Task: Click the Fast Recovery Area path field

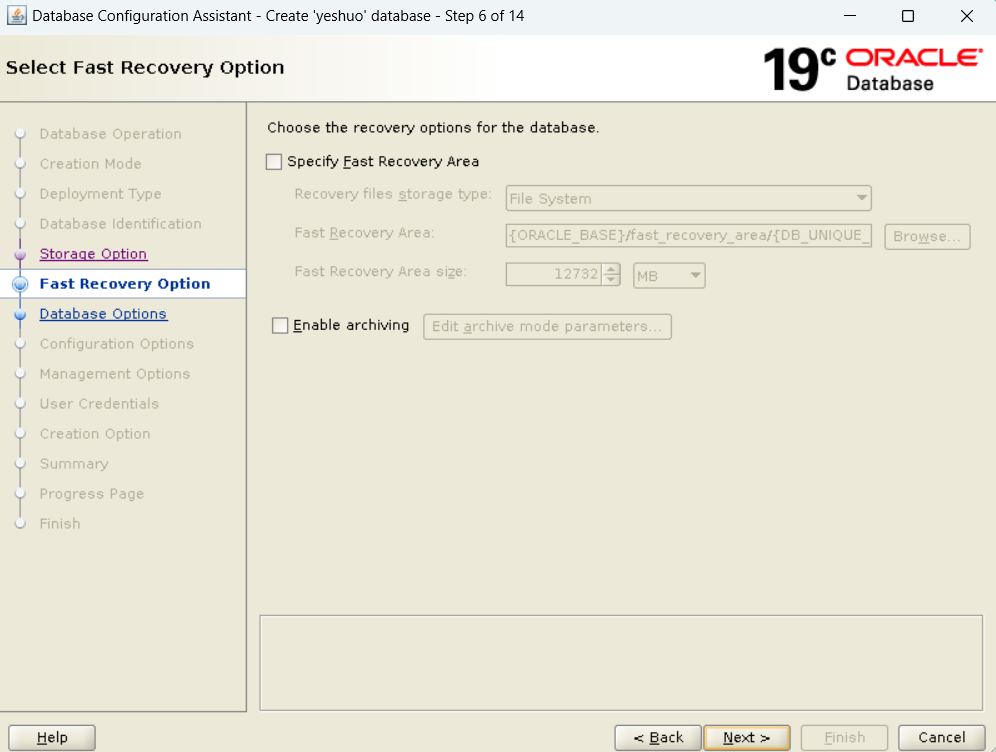Action: 689,236
